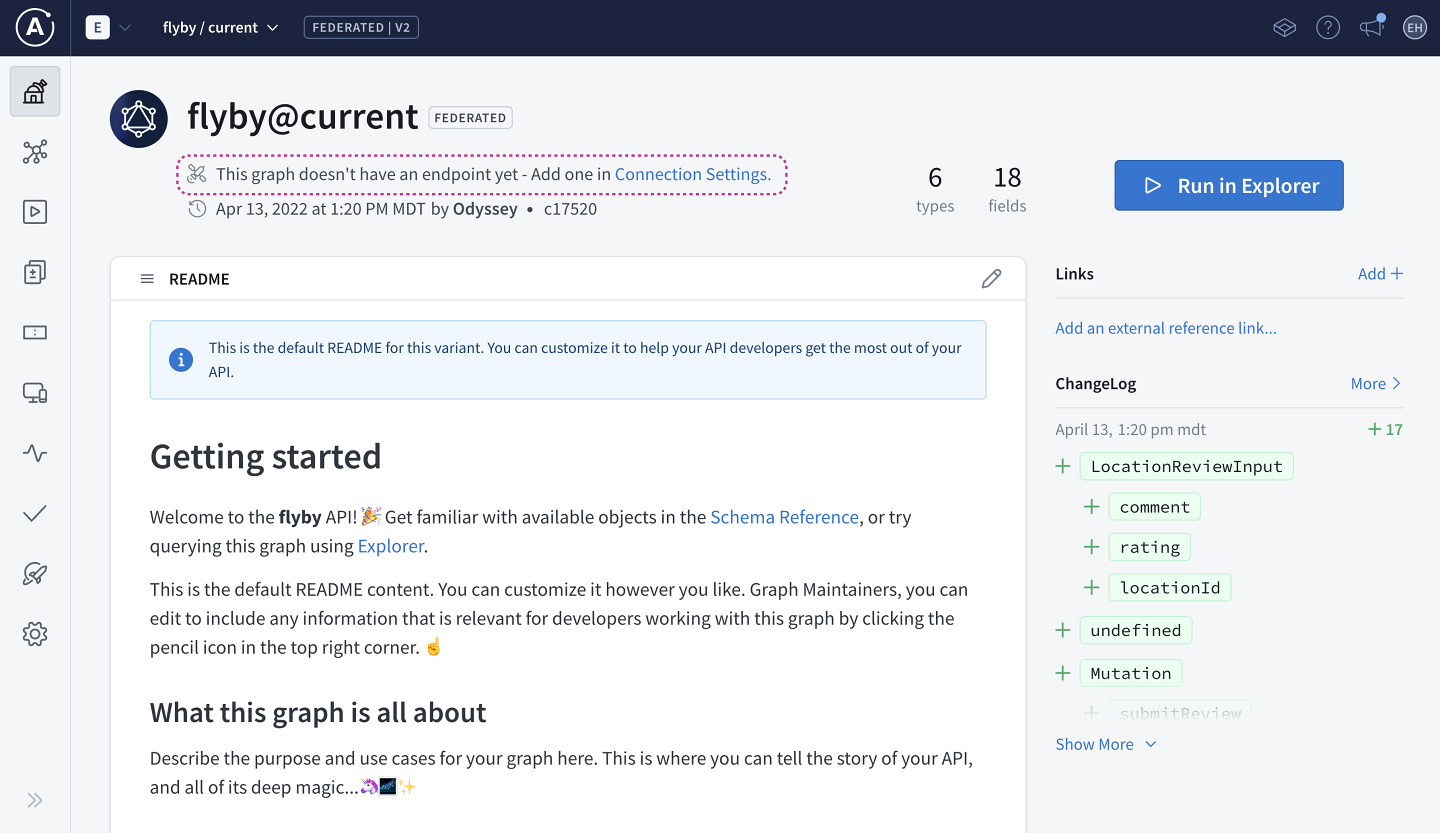Click the April 13, 1:20 pm mdt timestamp
Screen dimensions: 1440x833
[1131, 430]
